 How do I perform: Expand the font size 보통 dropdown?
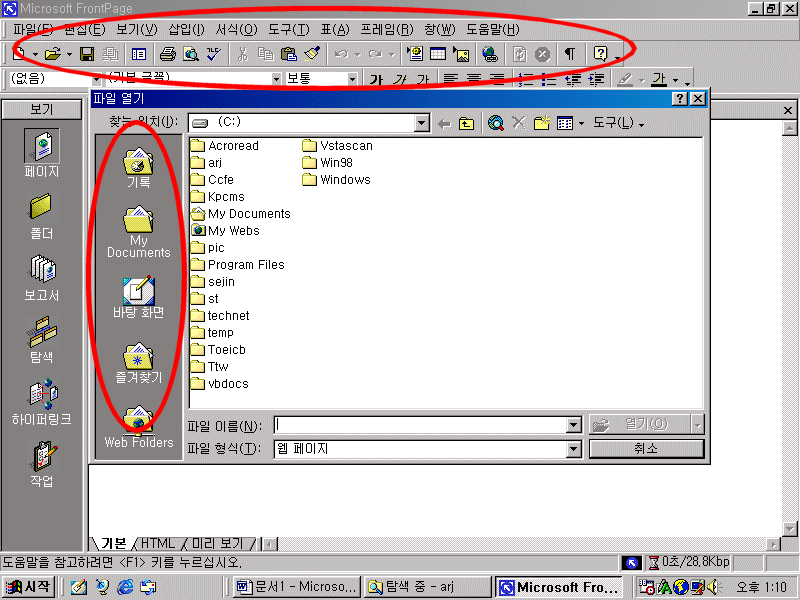point(352,79)
